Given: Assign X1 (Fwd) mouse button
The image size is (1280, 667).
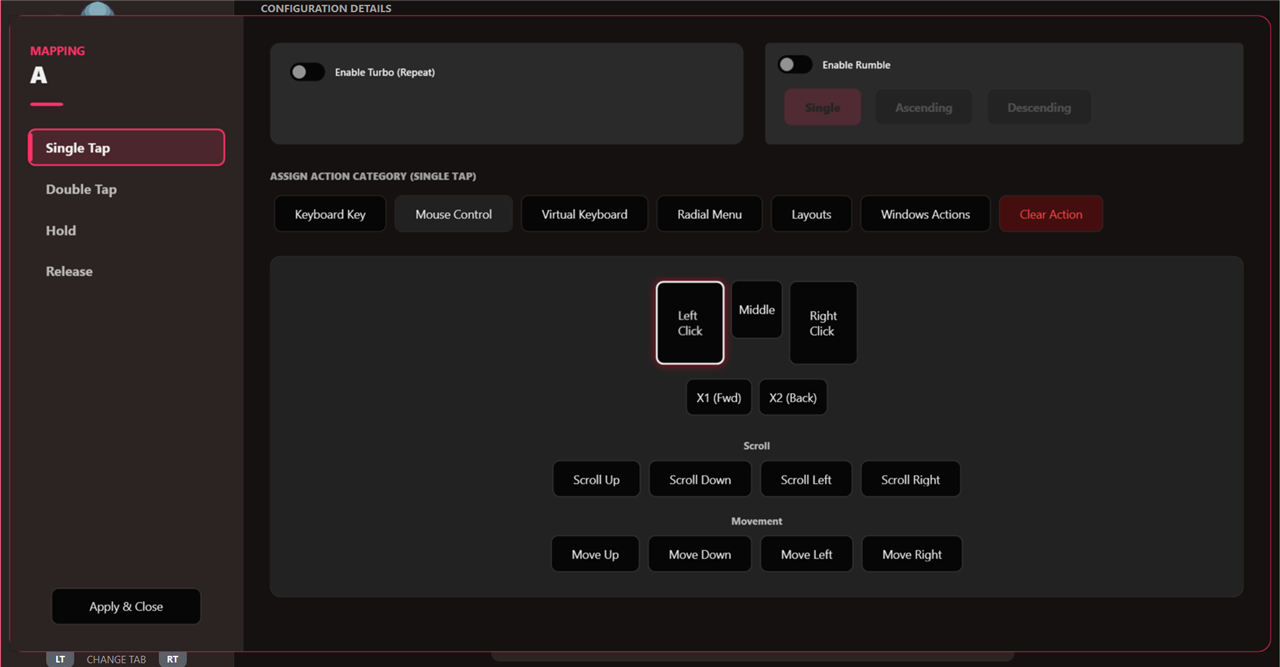Looking at the screenshot, I should point(719,397).
